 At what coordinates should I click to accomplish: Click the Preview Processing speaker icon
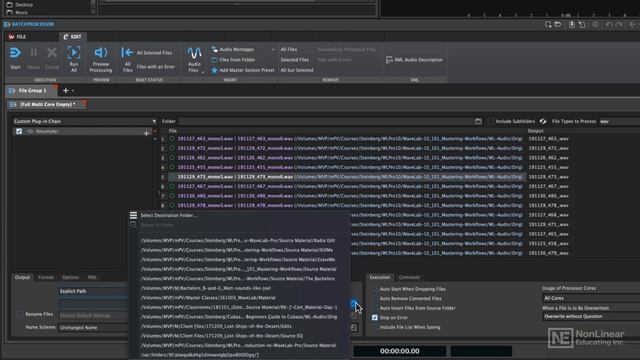click(101, 53)
